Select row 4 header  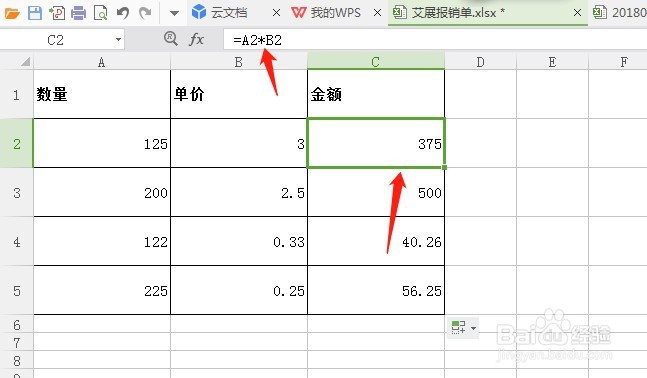(x=17, y=241)
